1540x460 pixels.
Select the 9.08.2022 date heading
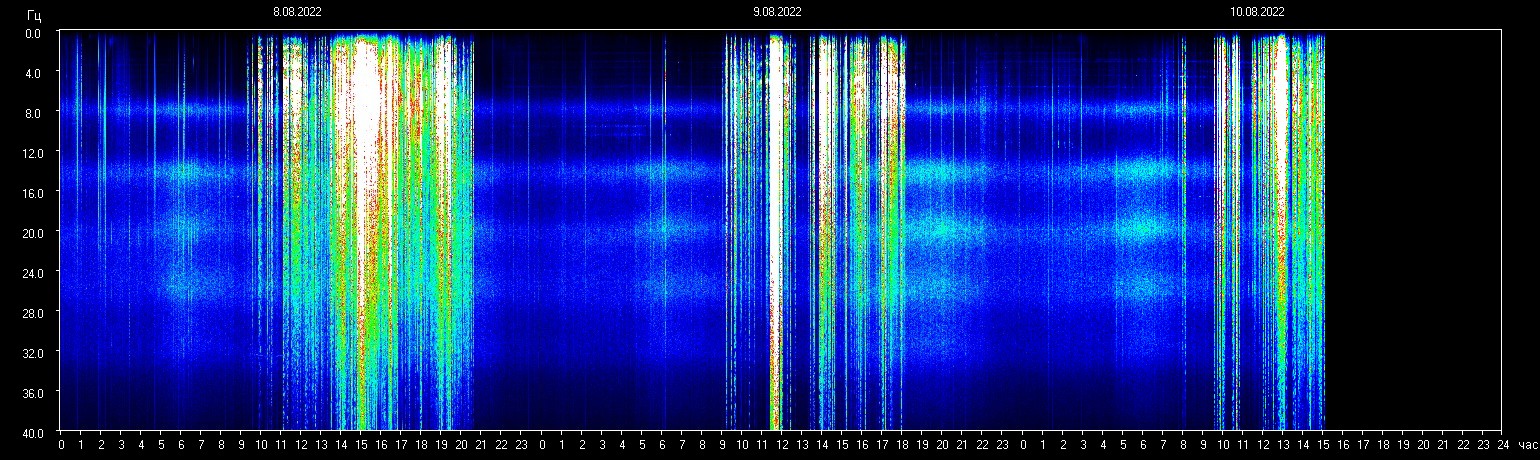777,12
